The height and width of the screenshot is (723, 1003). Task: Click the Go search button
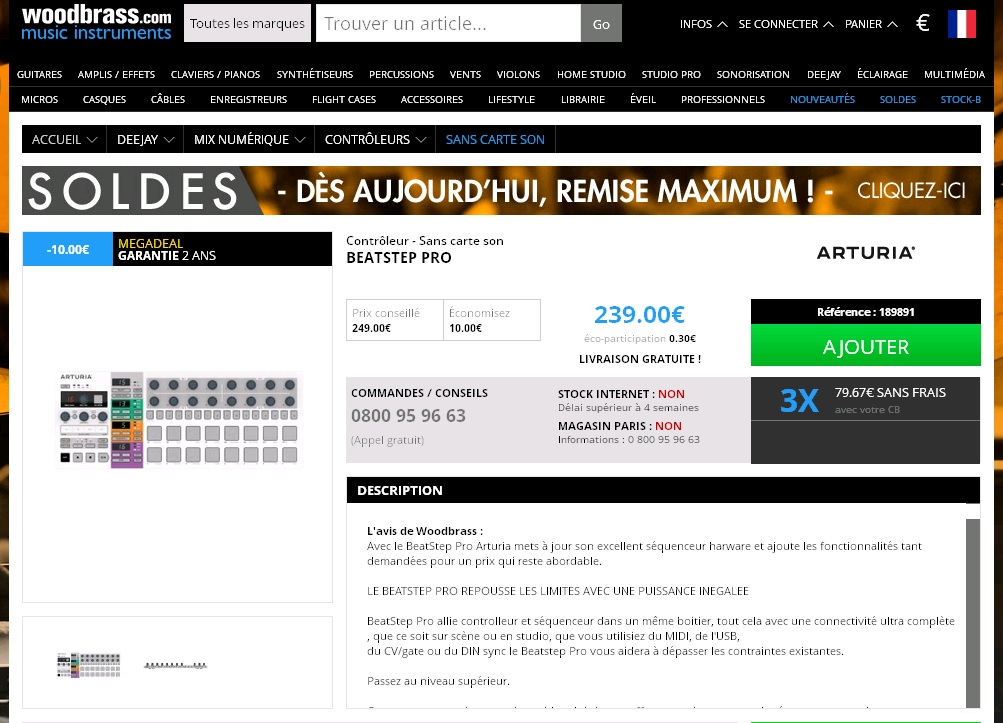pyautogui.click(x=601, y=24)
